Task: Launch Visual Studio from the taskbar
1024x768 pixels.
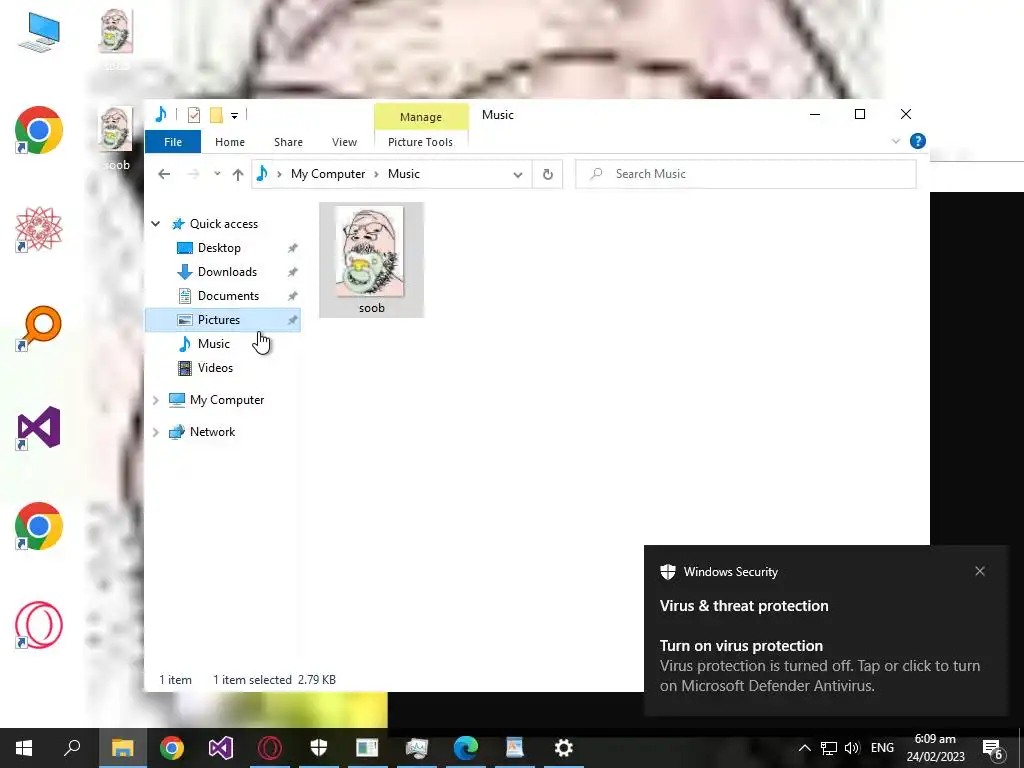Action: pyautogui.click(x=221, y=748)
